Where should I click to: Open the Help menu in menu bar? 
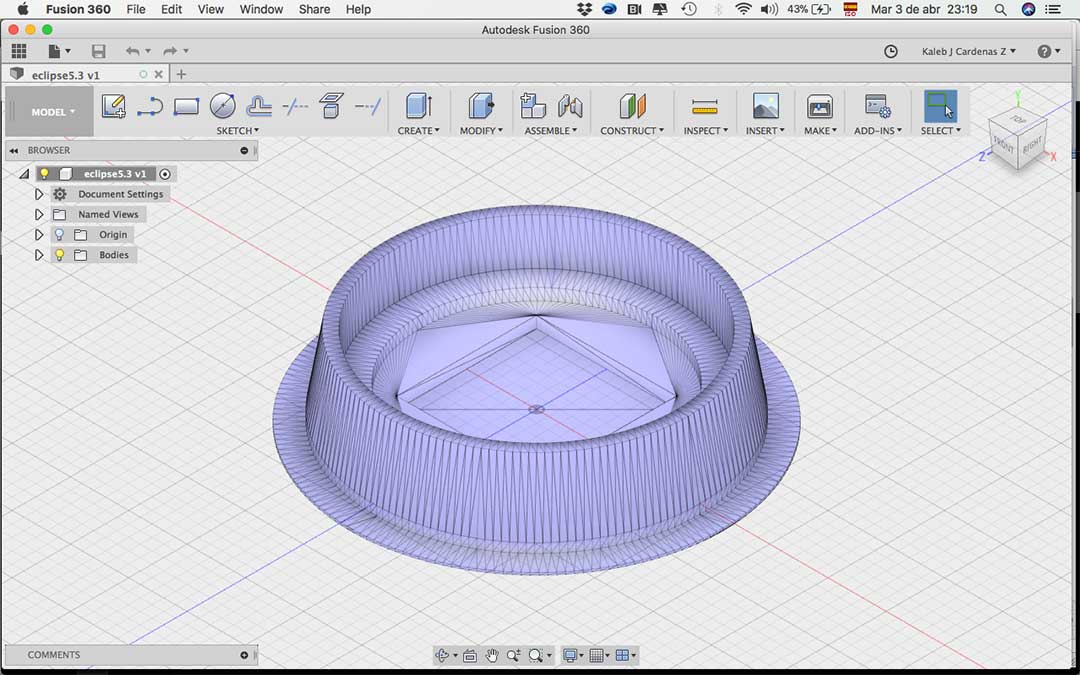click(x=358, y=9)
